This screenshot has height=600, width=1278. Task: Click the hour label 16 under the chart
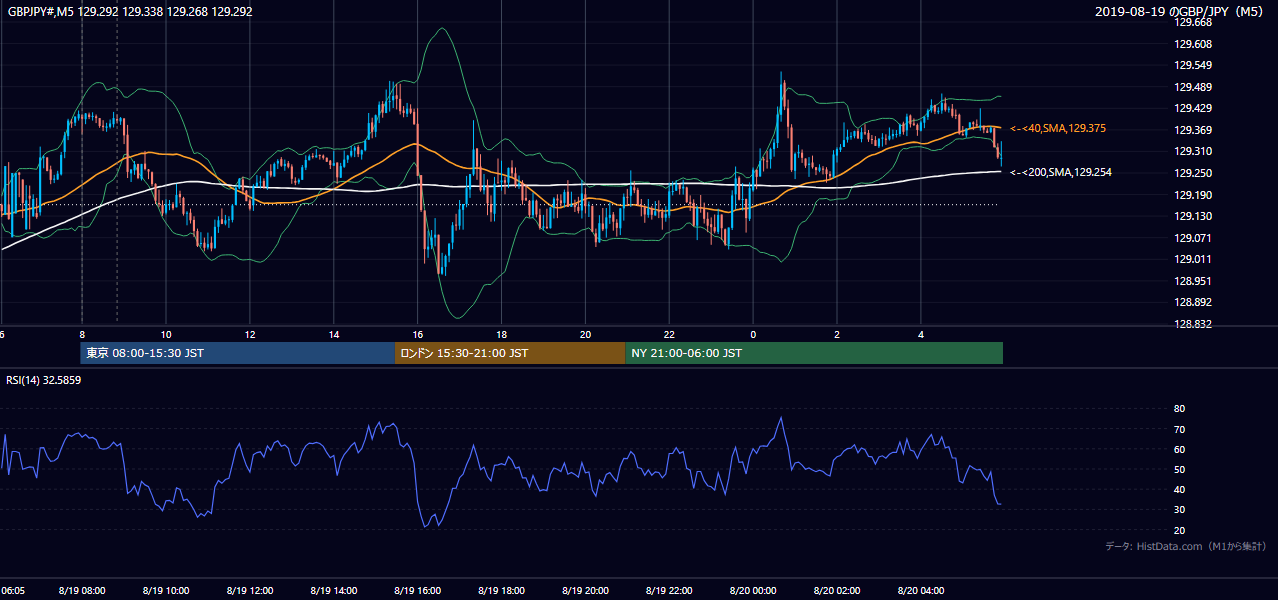(x=418, y=334)
